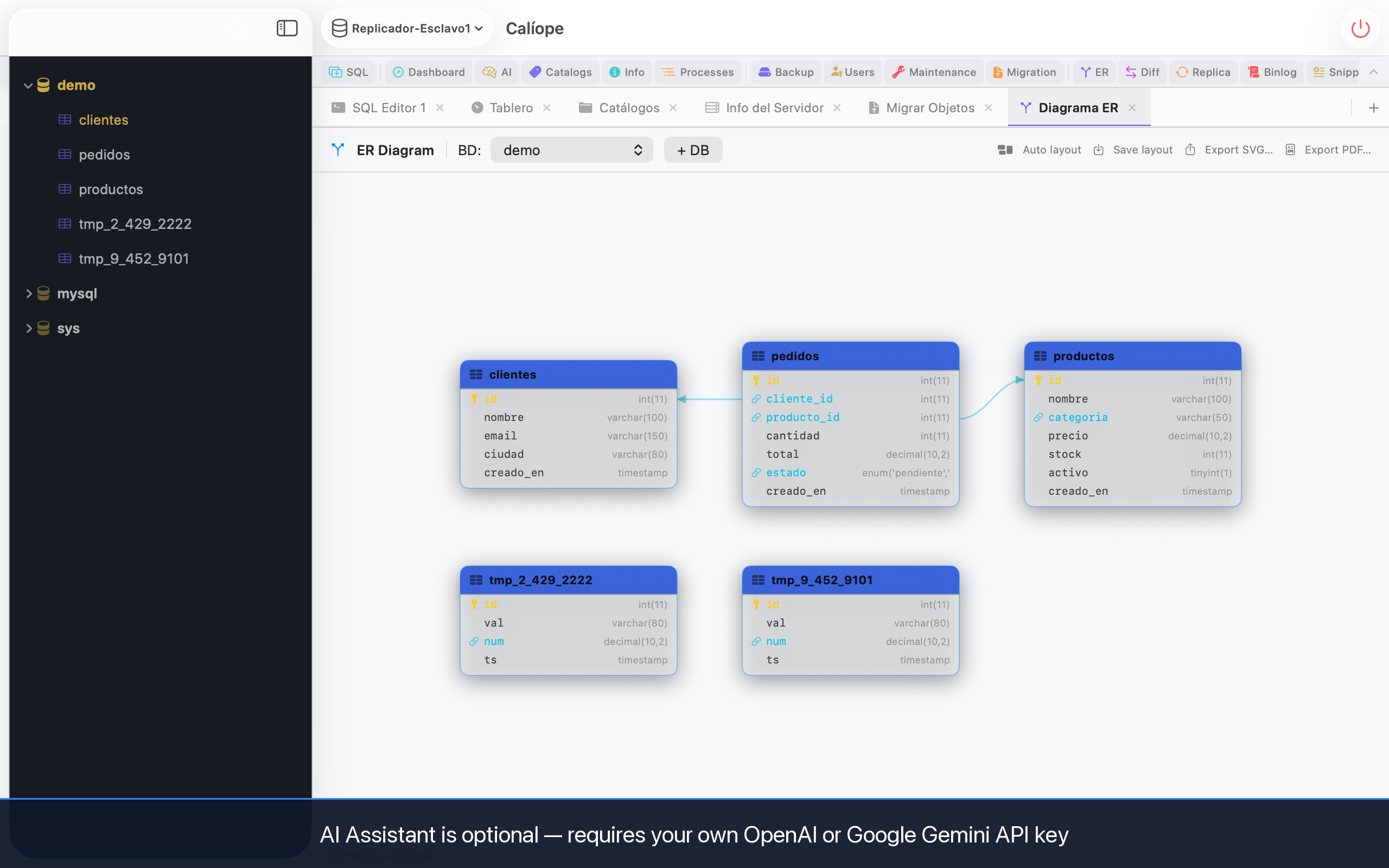Open the BD demo database selector
Screen dimensions: 1389x868
tap(572, 150)
